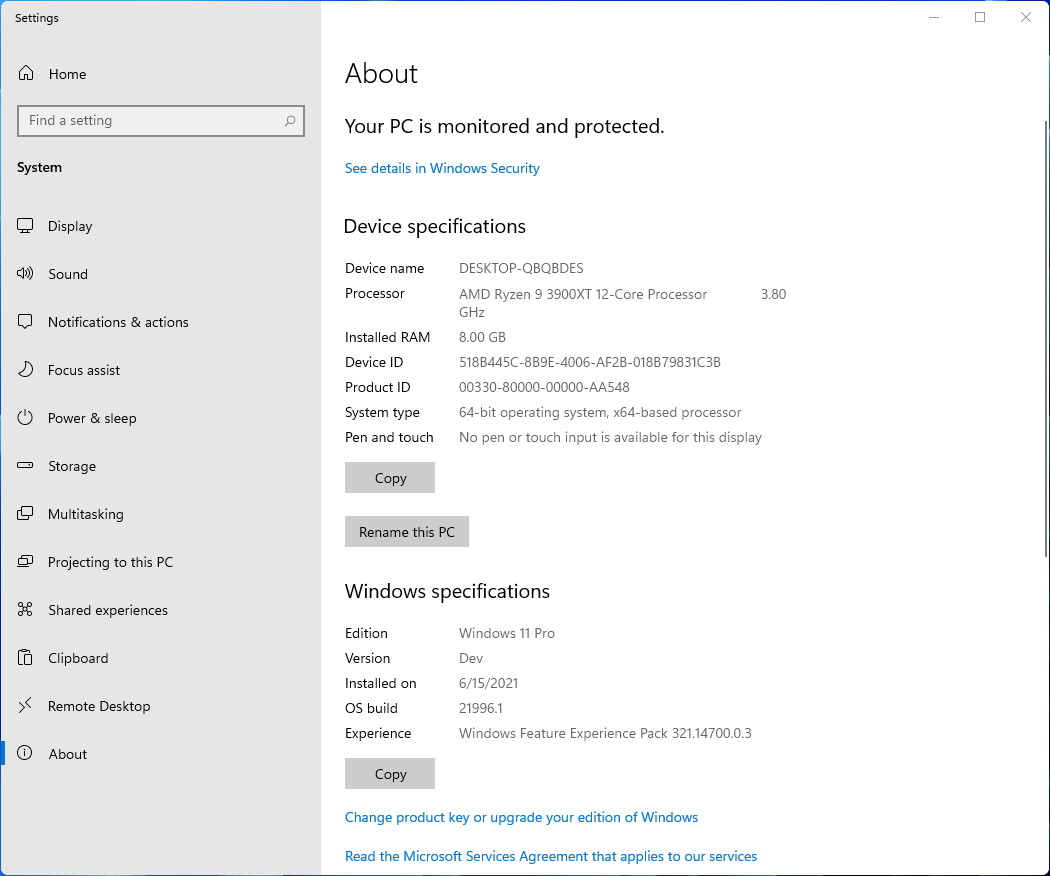
Task: Open the Display settings page
Action: (x=70, y=226)
